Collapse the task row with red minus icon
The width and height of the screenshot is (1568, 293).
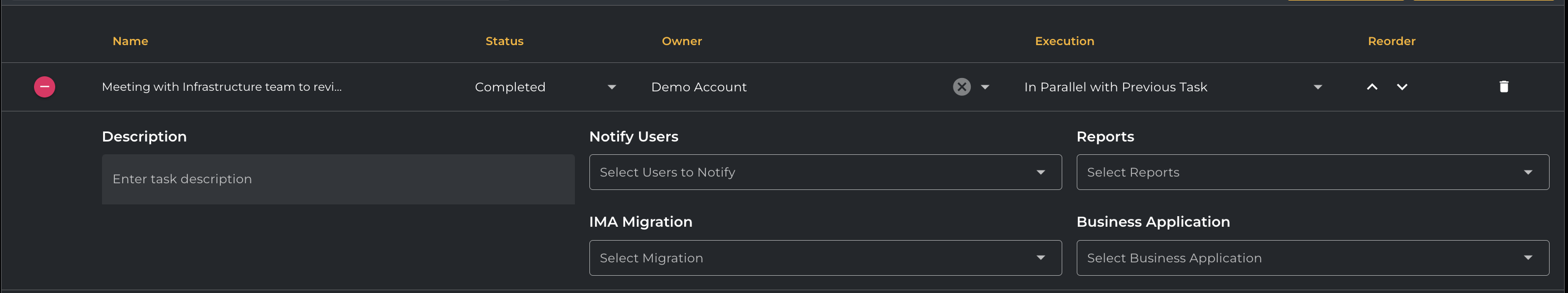tap(45, 87)
